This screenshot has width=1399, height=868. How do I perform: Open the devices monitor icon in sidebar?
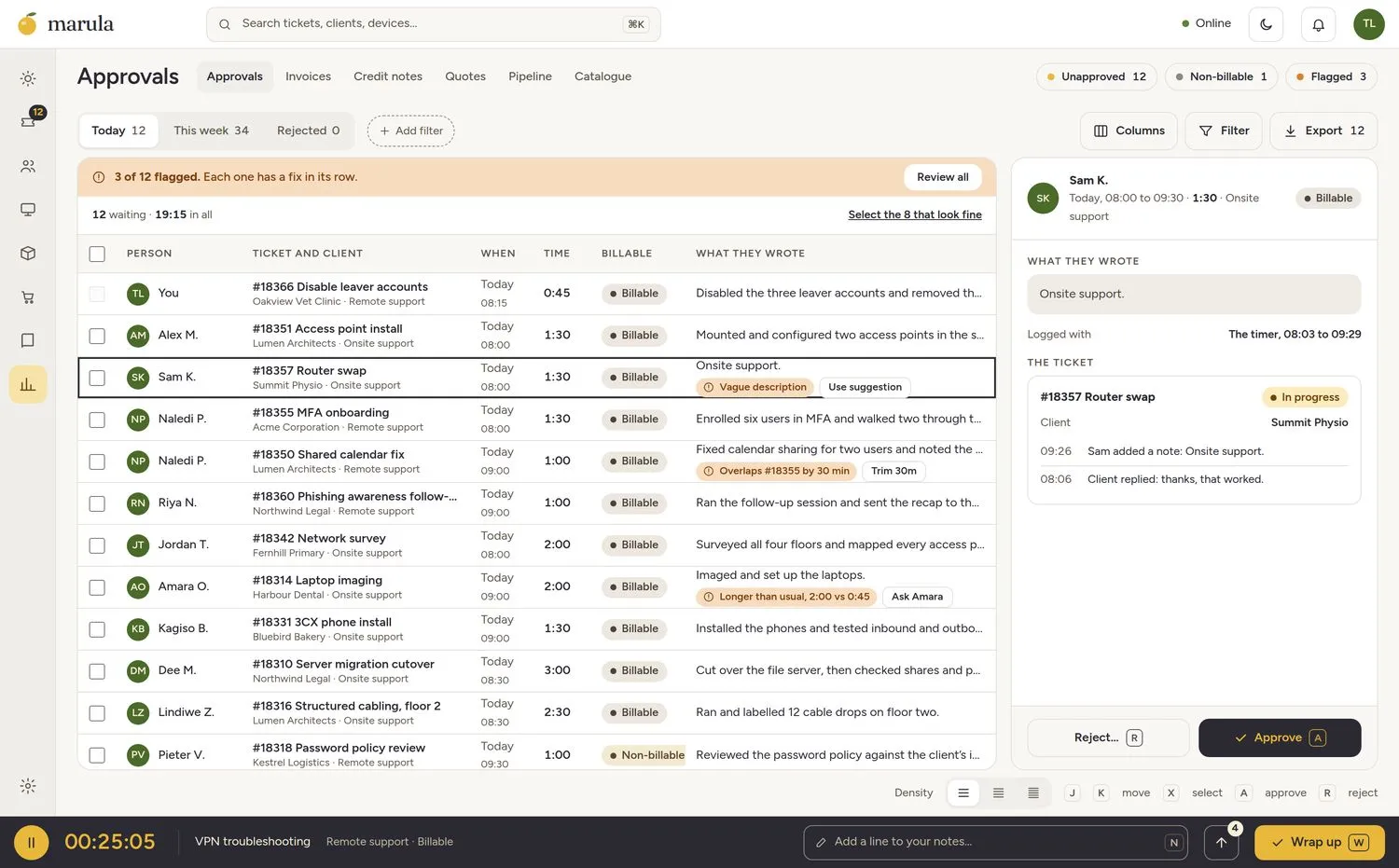(28, 210)
